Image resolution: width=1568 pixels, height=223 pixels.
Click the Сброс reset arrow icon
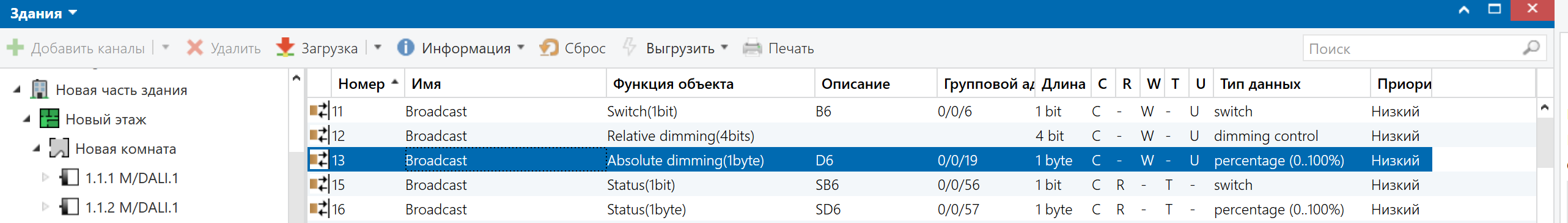tap(549, 48)
